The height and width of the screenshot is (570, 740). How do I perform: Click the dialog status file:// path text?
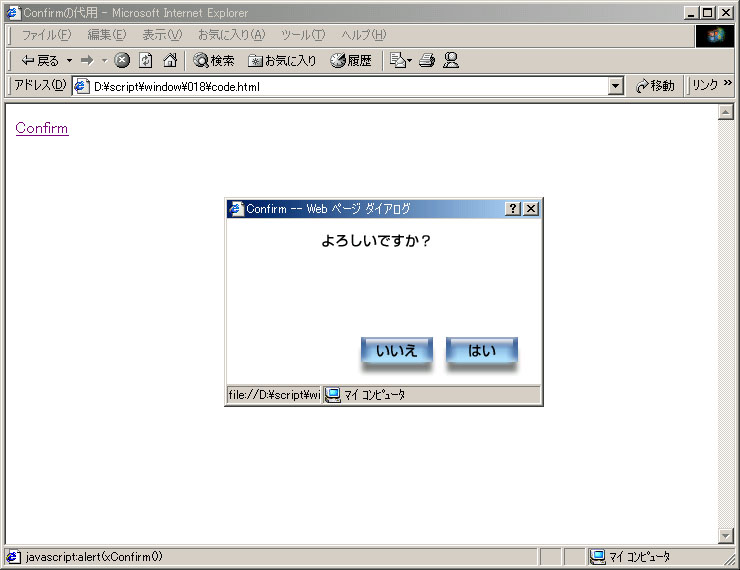click(274, 394)
